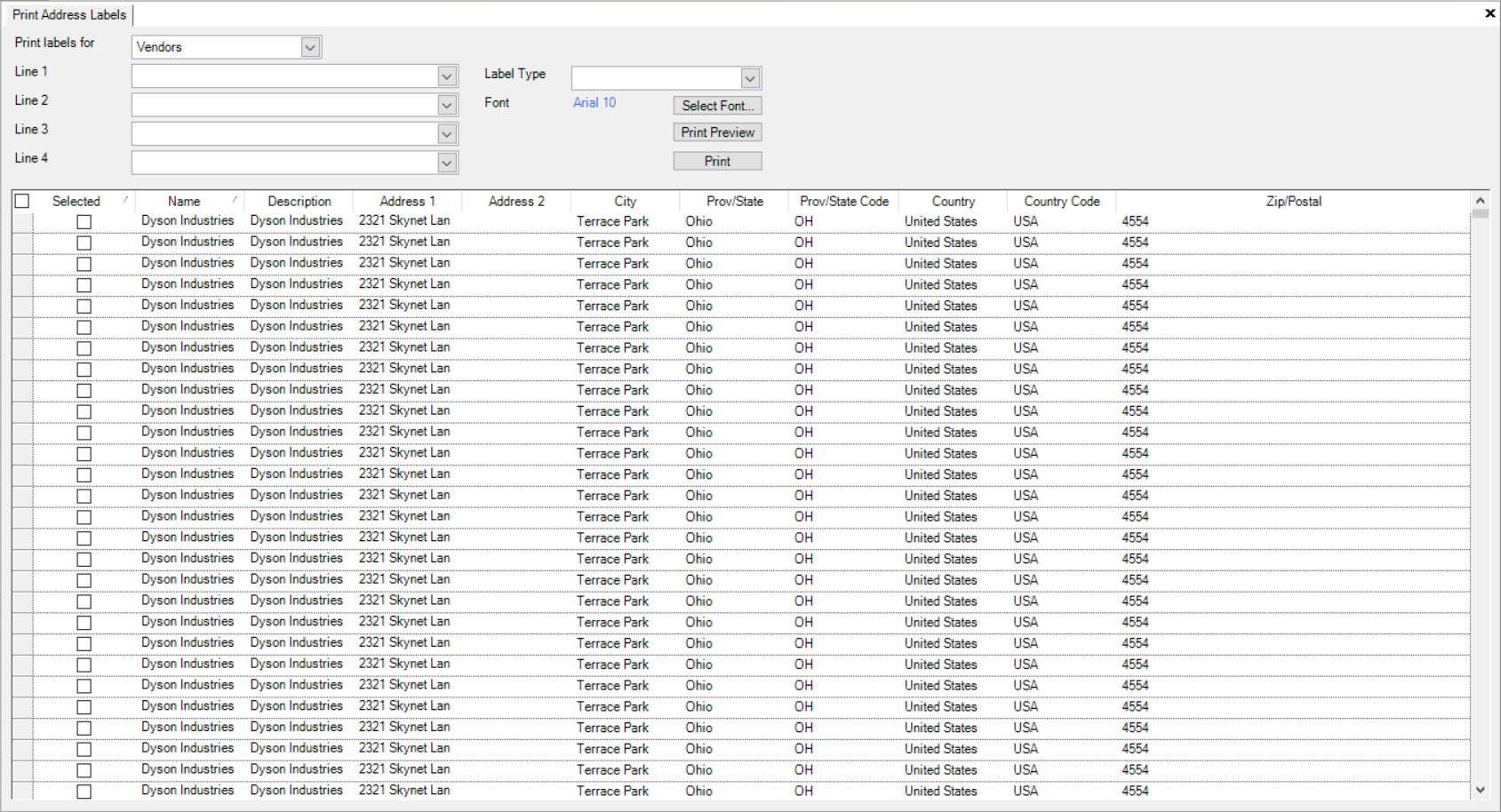Screen dimensions: 1501x812
Task: Click the Select Font... button
Action: [x=717, y=106]
